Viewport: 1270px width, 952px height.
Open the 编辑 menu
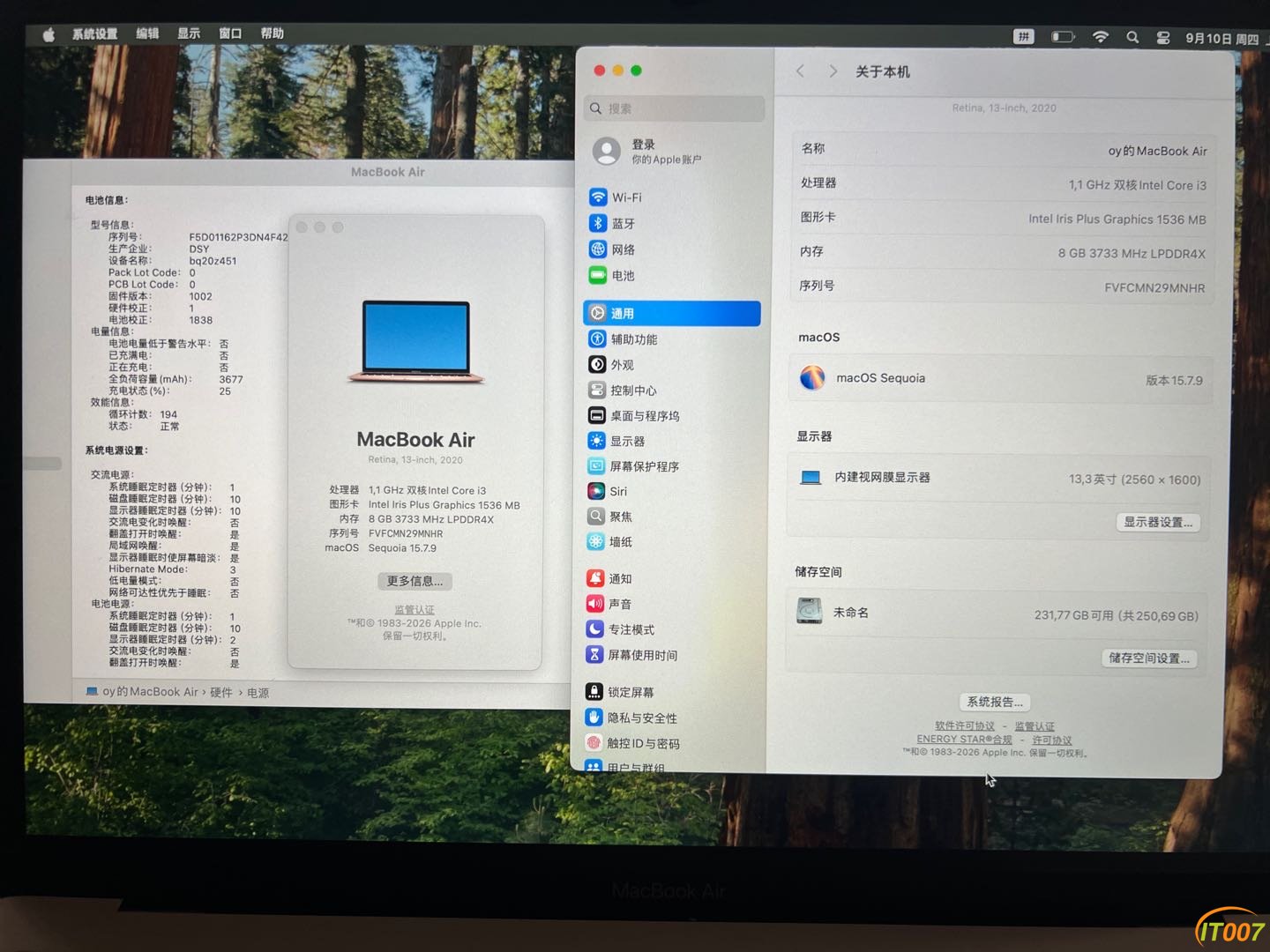[x=147, y=33]
